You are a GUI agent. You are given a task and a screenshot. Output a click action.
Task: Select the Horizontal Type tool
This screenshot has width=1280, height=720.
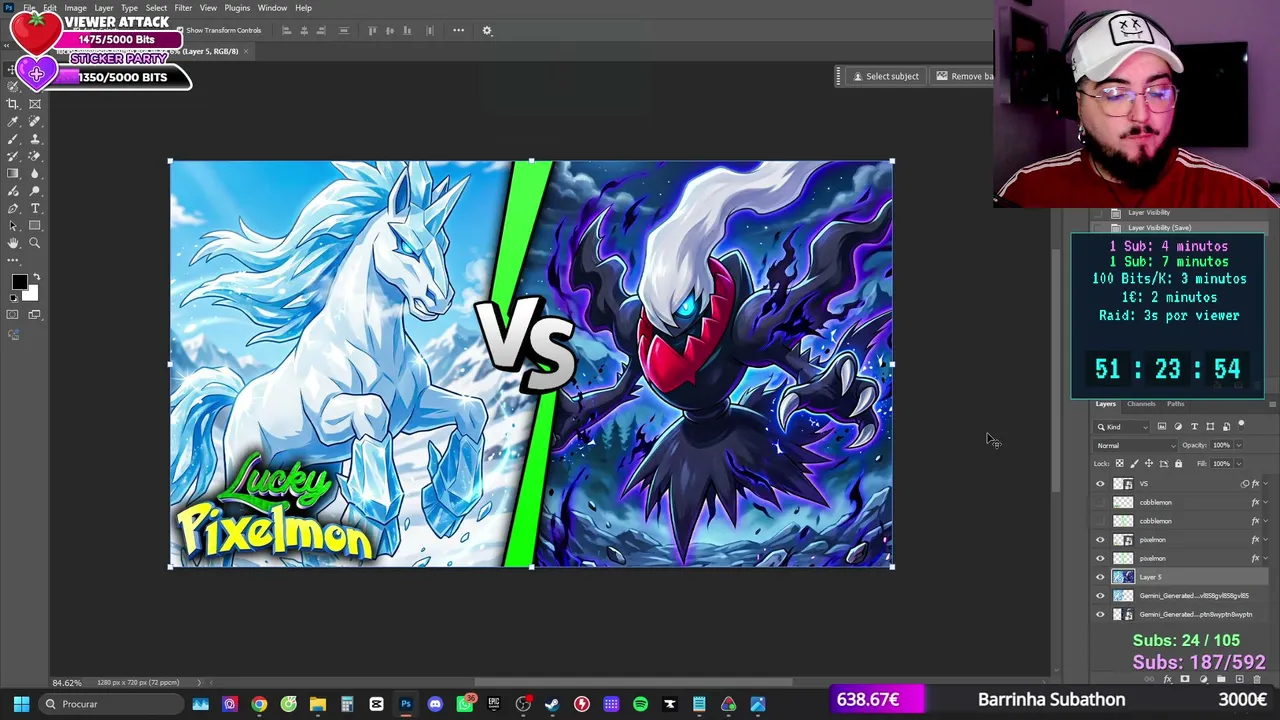pyautogui.click(x=35, y=208)
